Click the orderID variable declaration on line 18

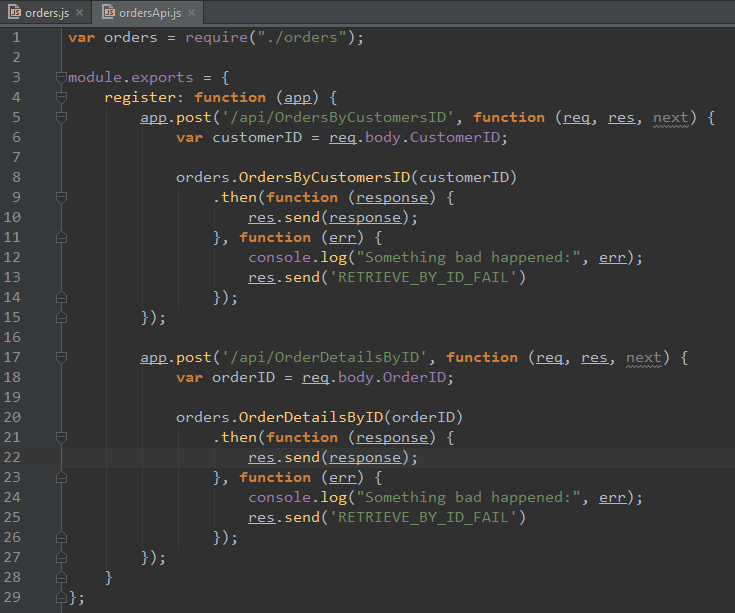point(243,377)
